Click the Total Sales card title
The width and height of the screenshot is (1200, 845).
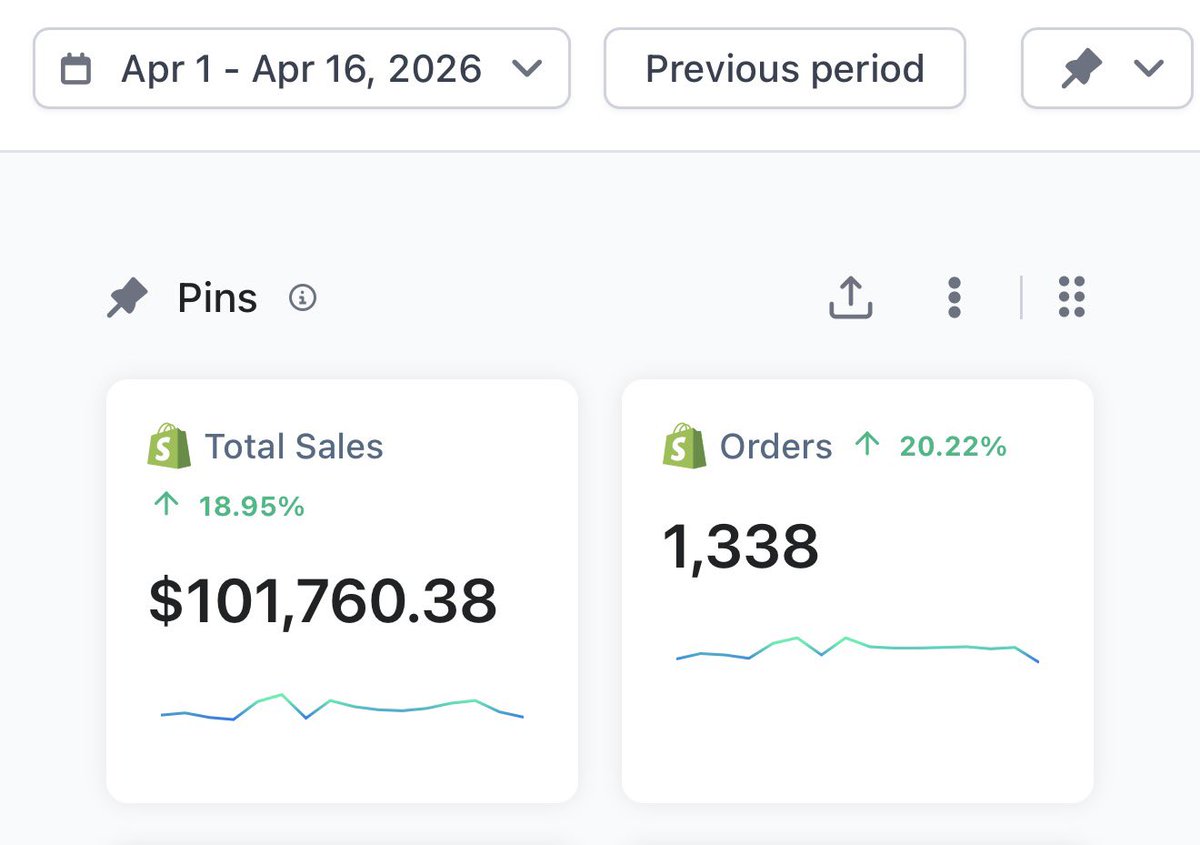(x=294, y=446)
